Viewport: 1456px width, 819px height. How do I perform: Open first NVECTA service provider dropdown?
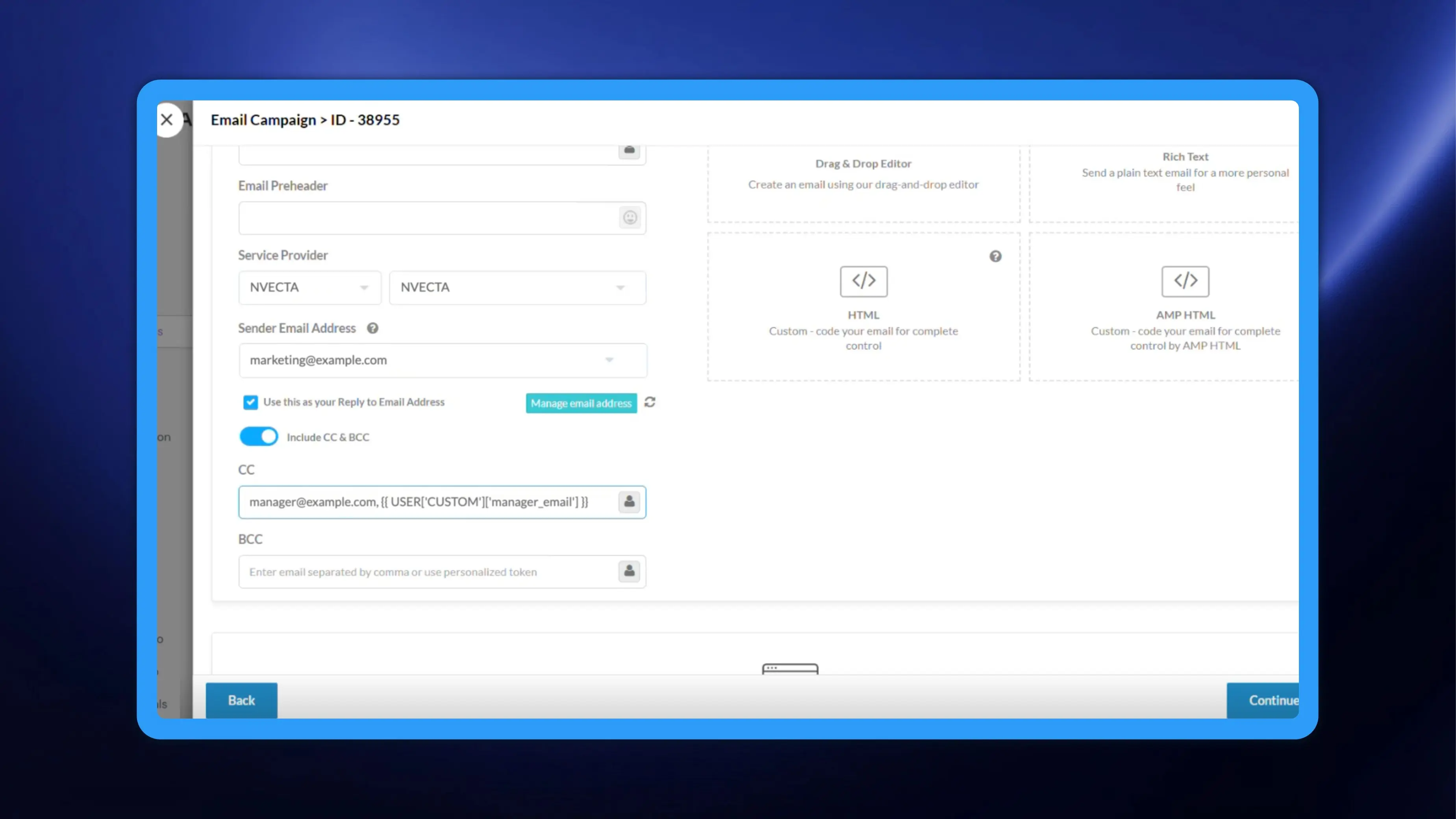[x=310, y=287]
